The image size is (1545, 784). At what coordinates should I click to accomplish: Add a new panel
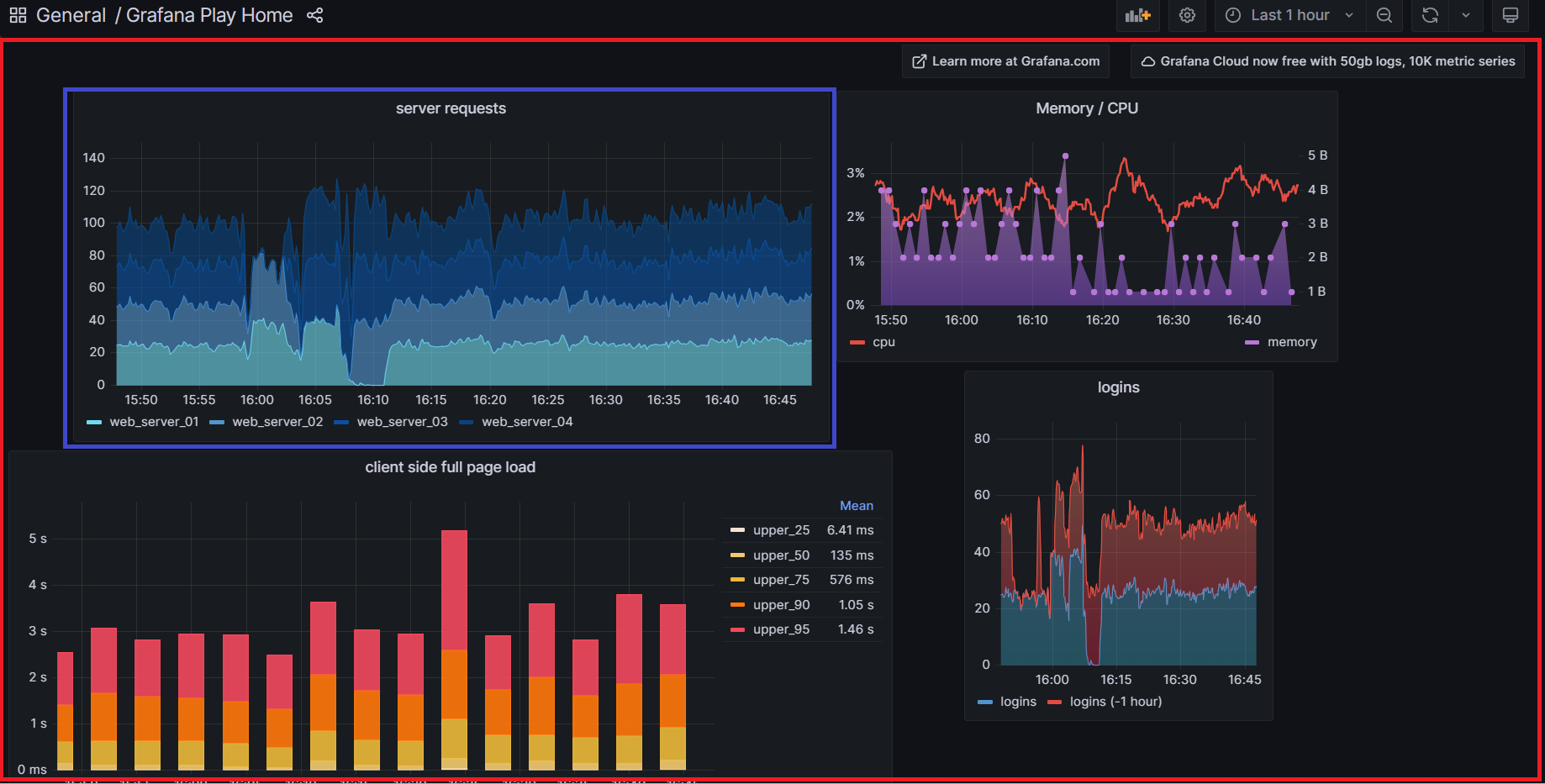pyautogui.click(x=1138, y=15)
